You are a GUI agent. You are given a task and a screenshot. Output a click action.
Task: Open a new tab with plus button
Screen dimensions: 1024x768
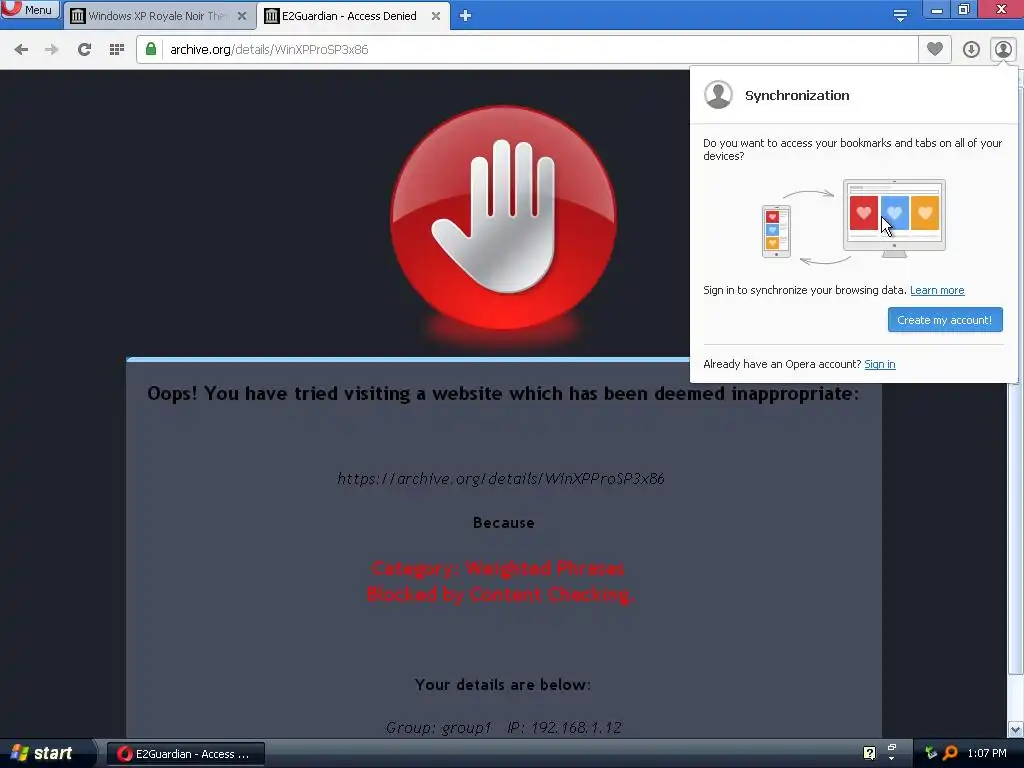click(x=465, y=16)
